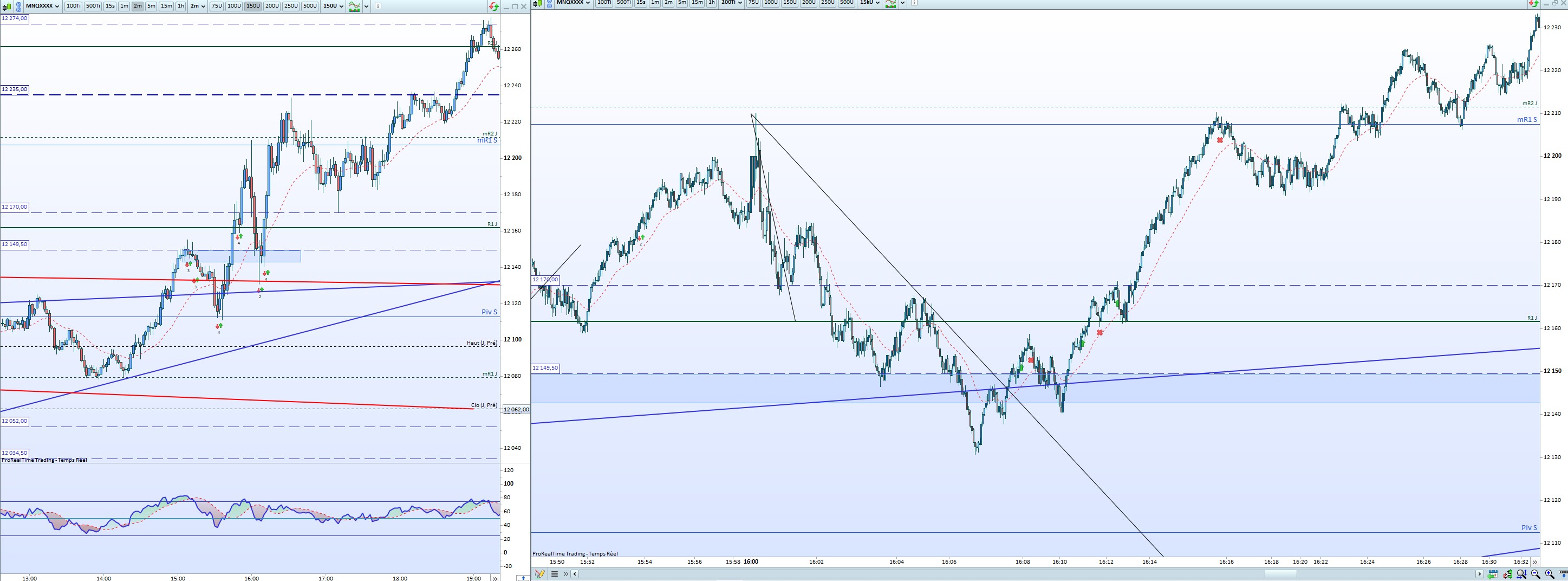Select the 500U units button in right chart
The width and height of the screenshot is (1568, 581).
point(846,2)
